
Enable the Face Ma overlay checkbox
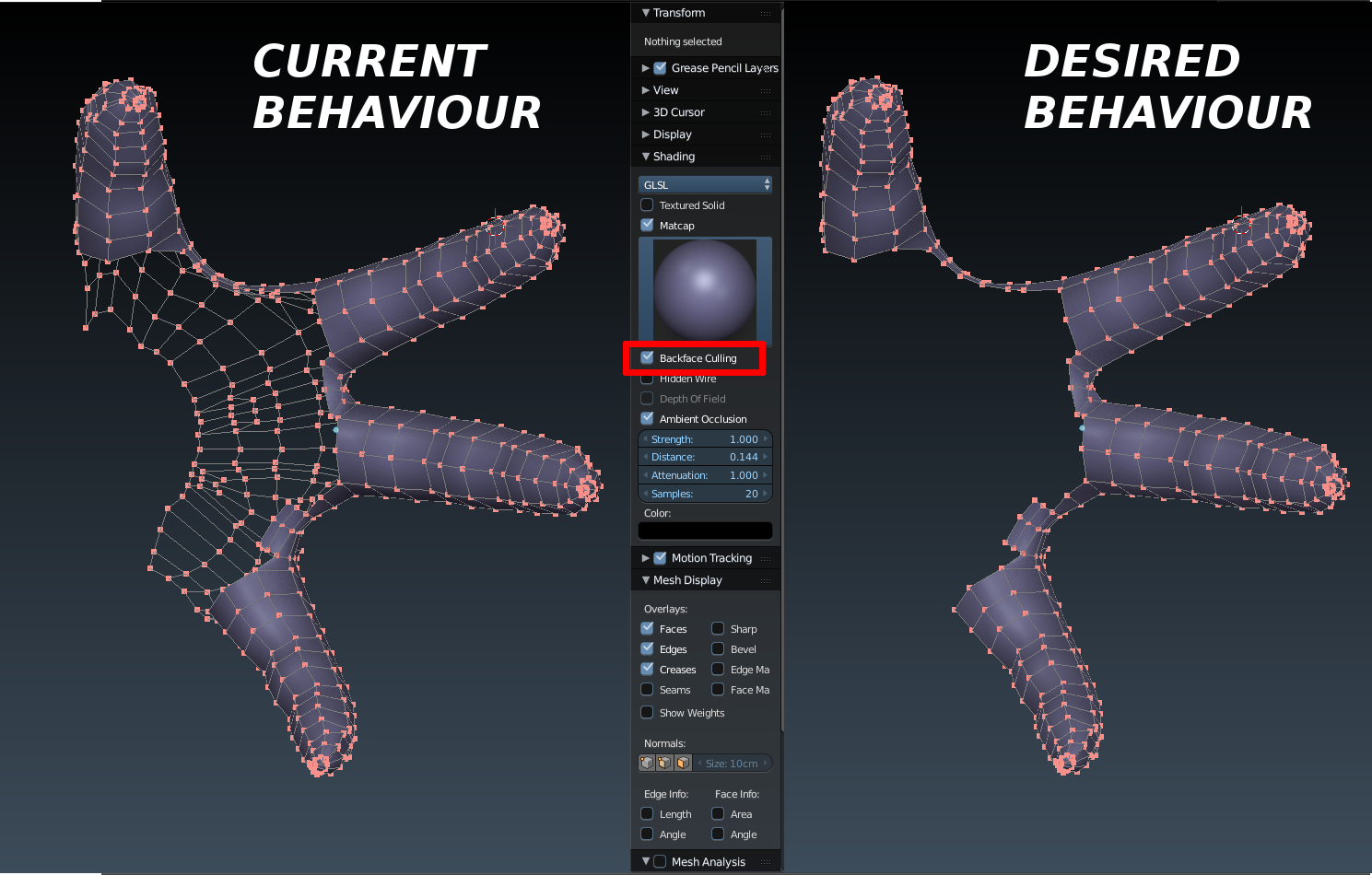pyautogui.click(x=718, y=689)
